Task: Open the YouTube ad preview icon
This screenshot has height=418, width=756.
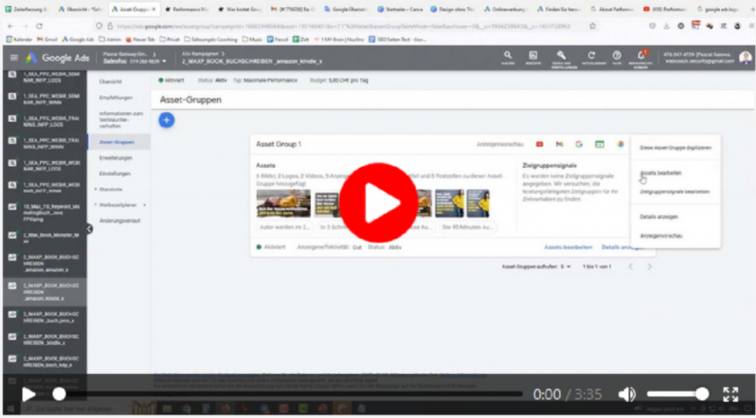Action: tap(540, 144)
